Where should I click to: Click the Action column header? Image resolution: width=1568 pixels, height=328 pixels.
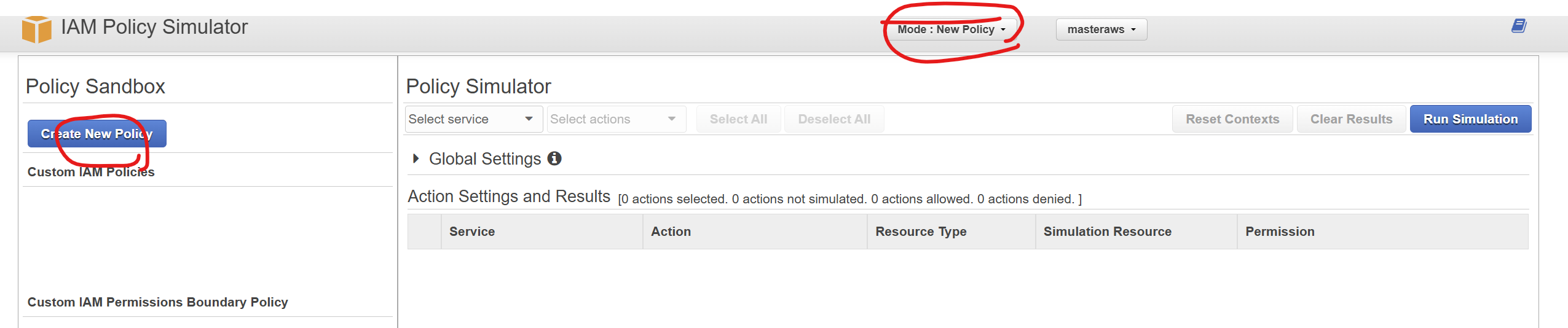click(x=671, y=232)
